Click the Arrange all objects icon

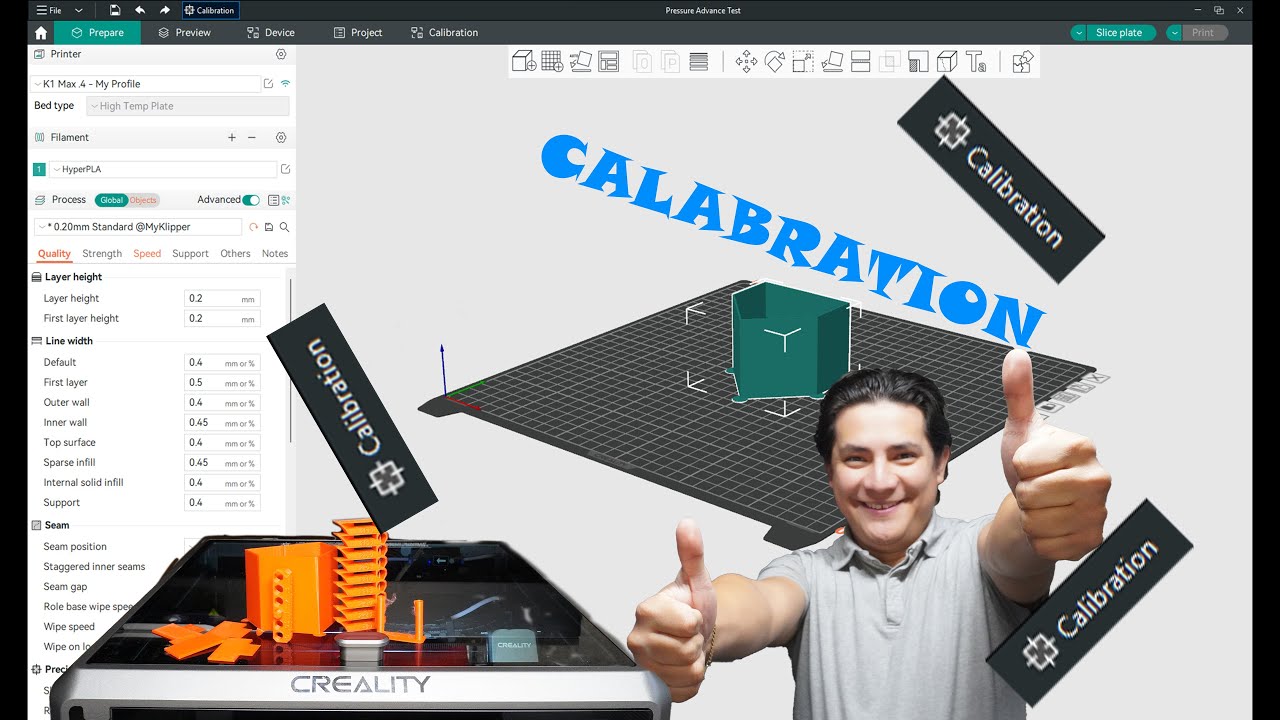tap(609, 61)
